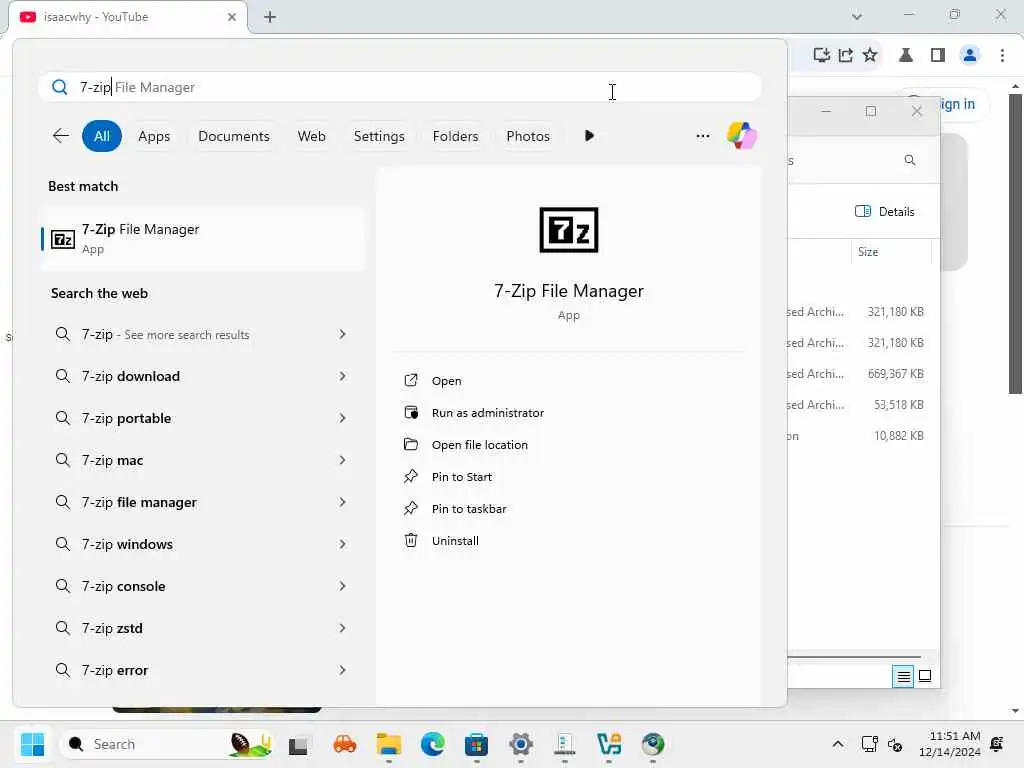Toggle the Details pane in File Explorer

click(885, 212)
